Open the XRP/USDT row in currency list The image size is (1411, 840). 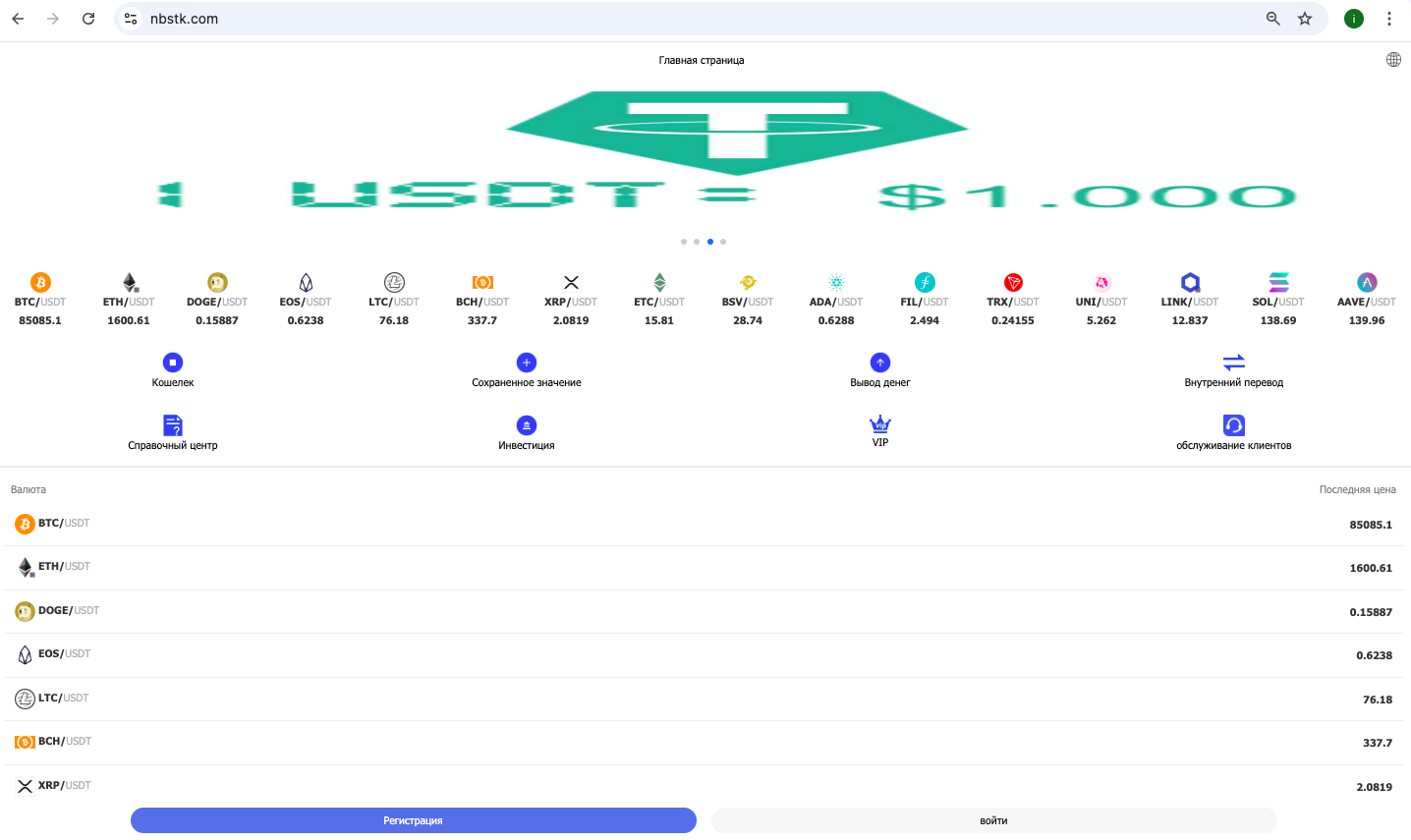[705, 786]
